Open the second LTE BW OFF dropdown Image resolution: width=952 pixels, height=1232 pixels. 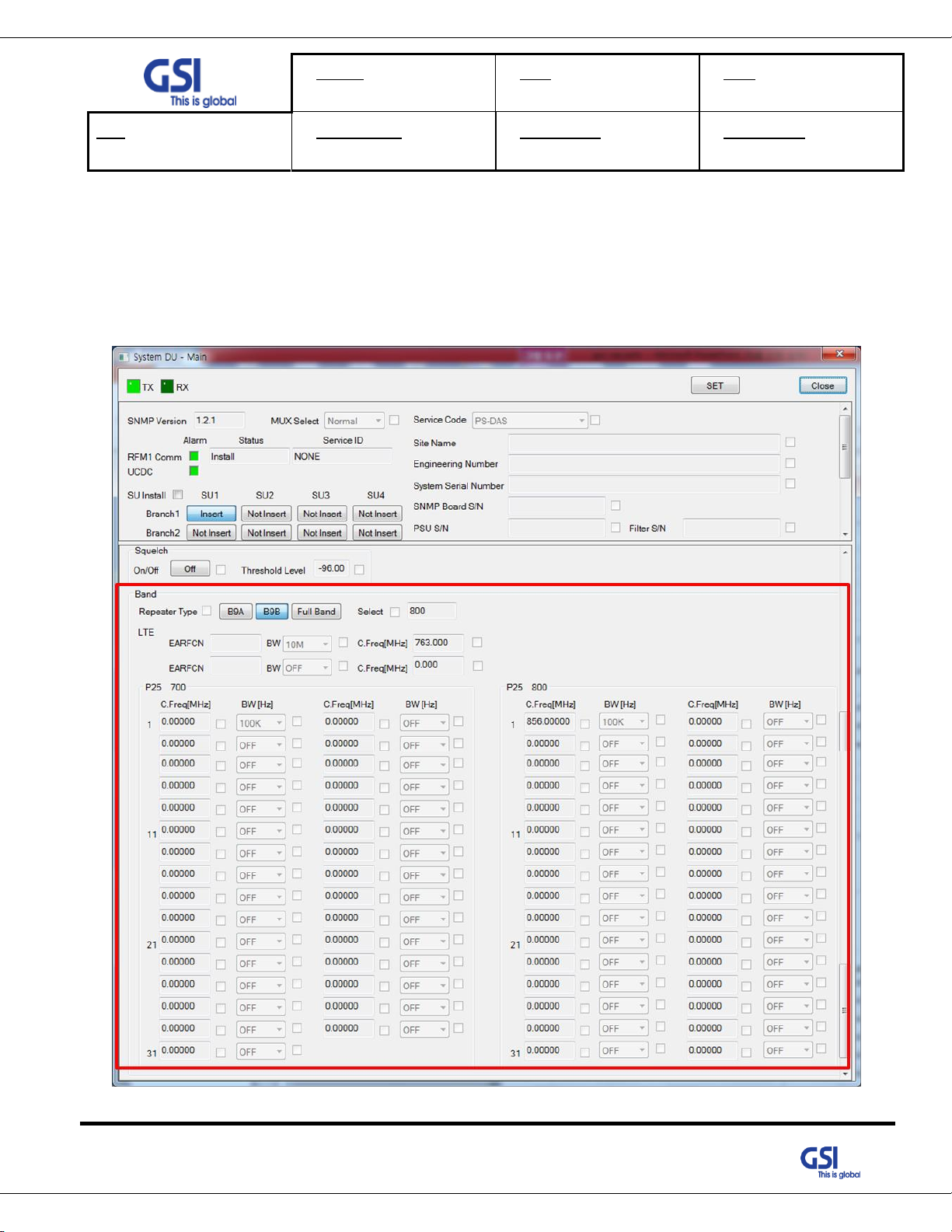click(308, 668)
